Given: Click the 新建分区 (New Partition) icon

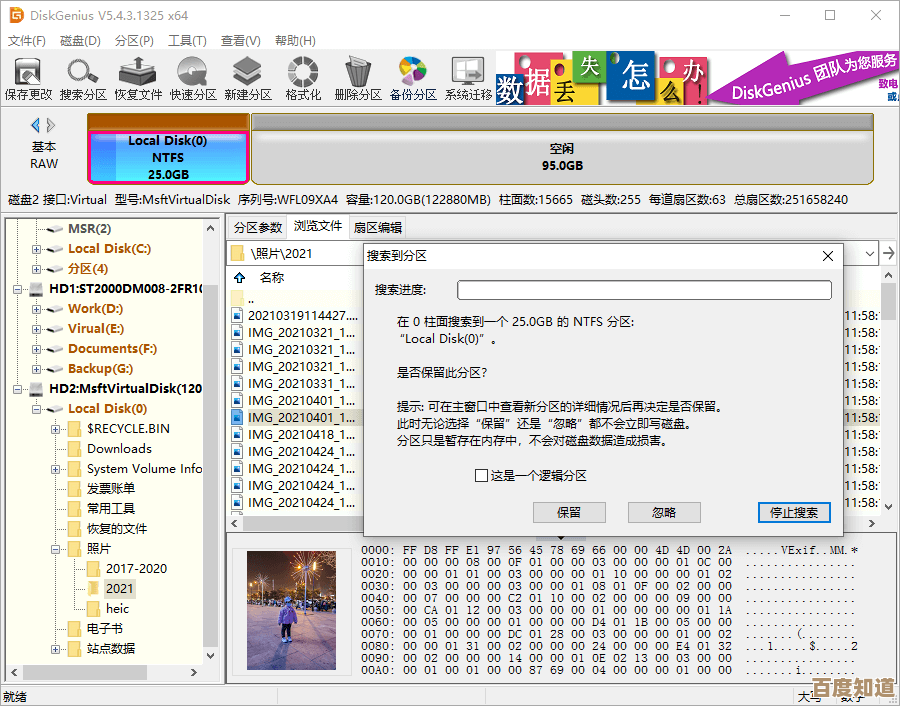Looking at the screenshot, I should (248, 78).
